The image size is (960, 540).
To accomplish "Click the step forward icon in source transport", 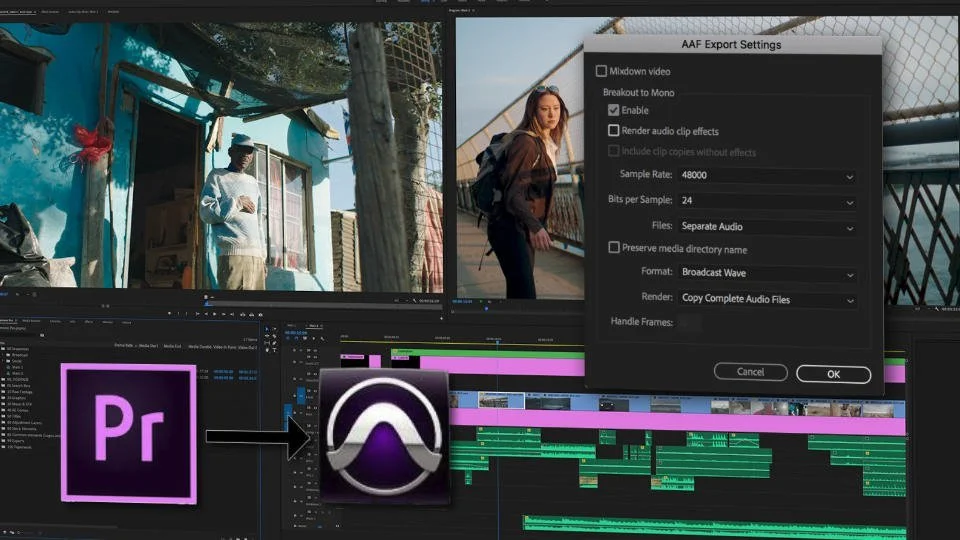I will 222,313.
